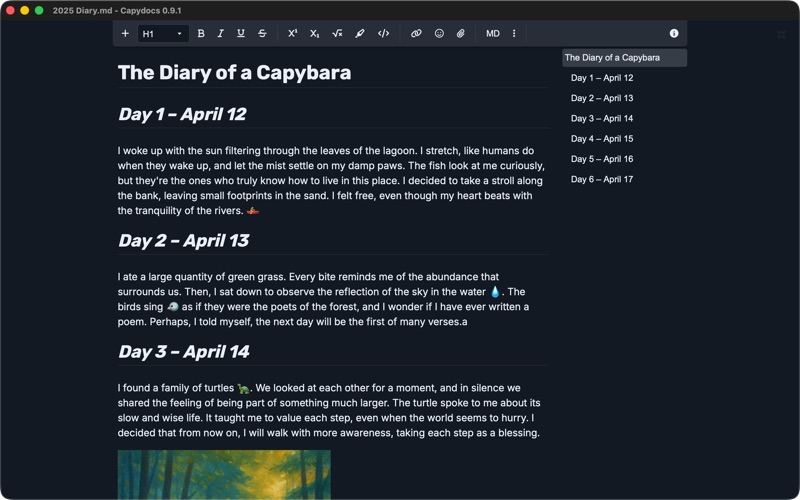Viewport: 800px width, 500px height.
Task: Toggle italic formatting
Action: click(220, 34)
